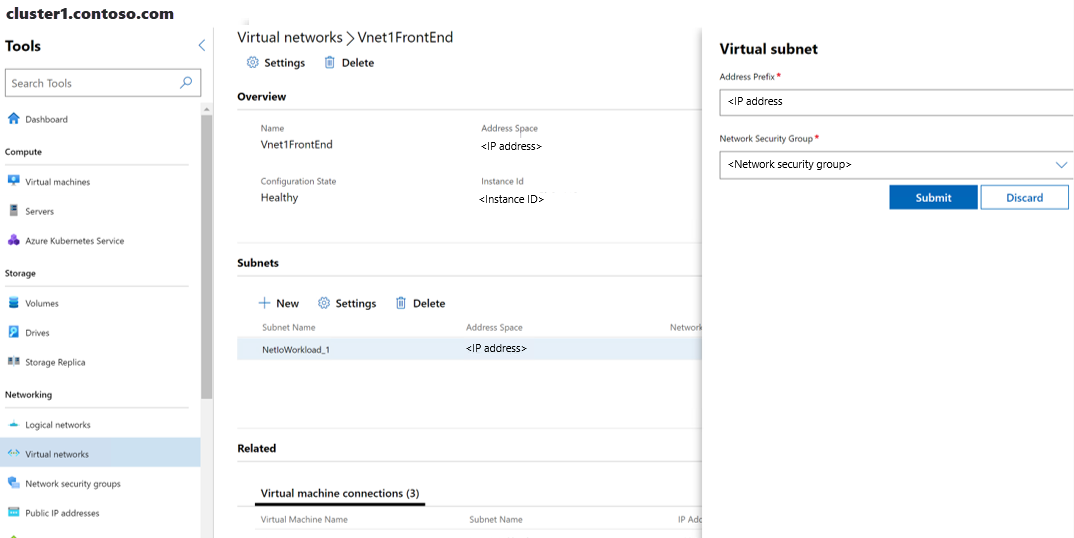Select the Servers icon in Compute
Viewport: 1074px width, 538px height.
point(14,211)
